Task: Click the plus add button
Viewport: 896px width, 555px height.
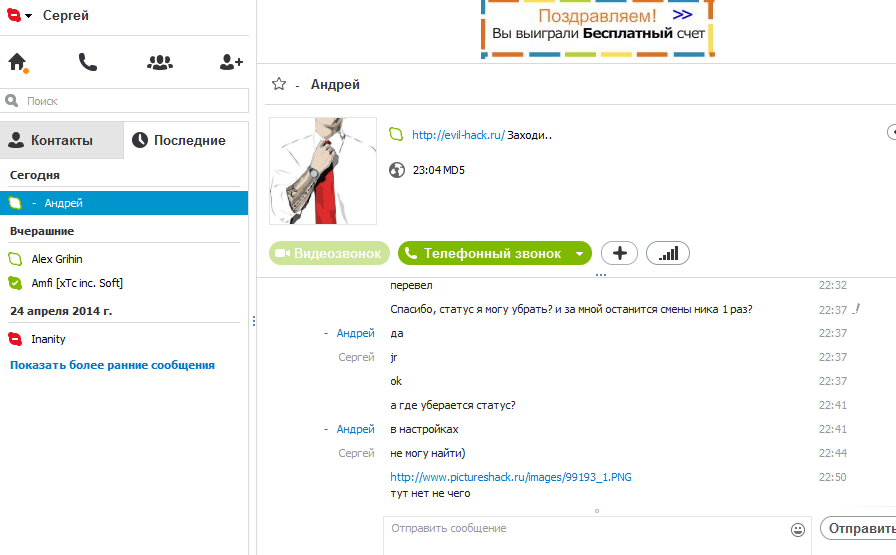Action: [x=619, y=254]
